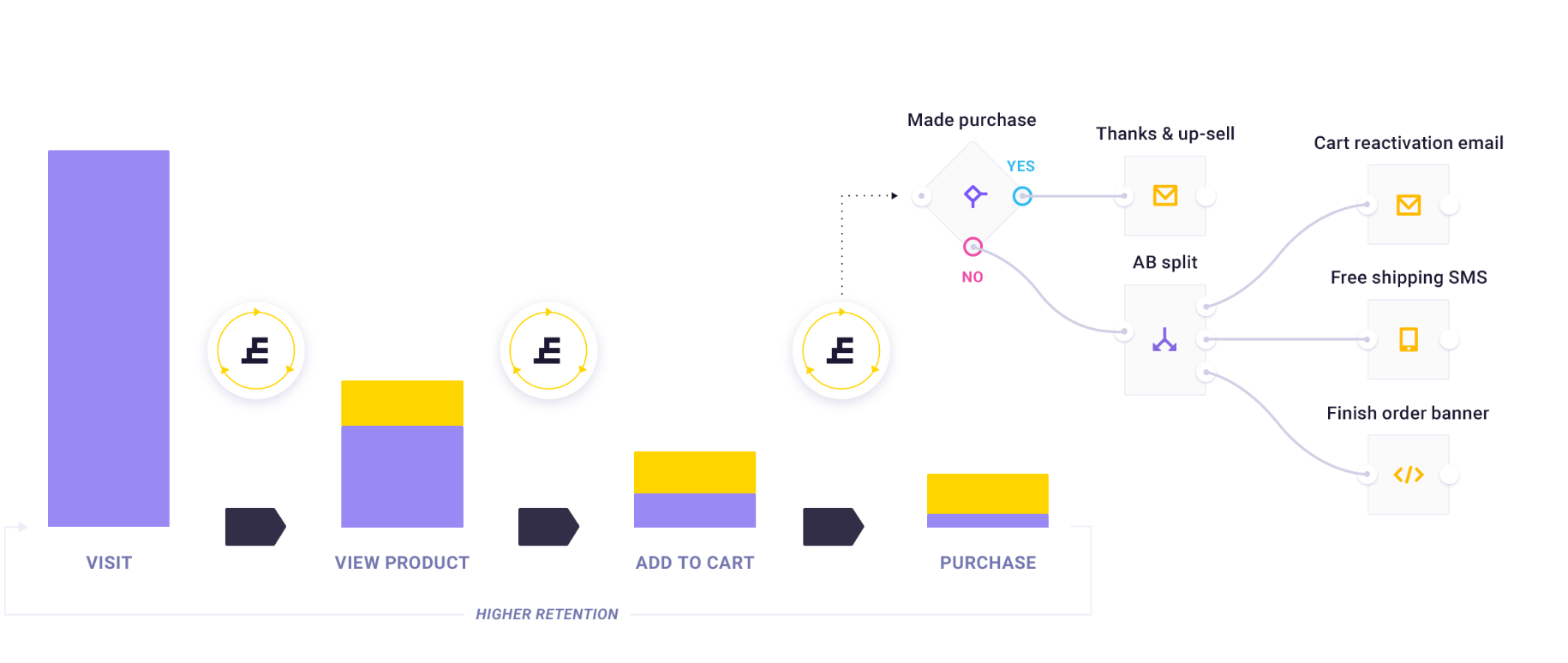Click the Finish order banner code icon

point(1409,475)
